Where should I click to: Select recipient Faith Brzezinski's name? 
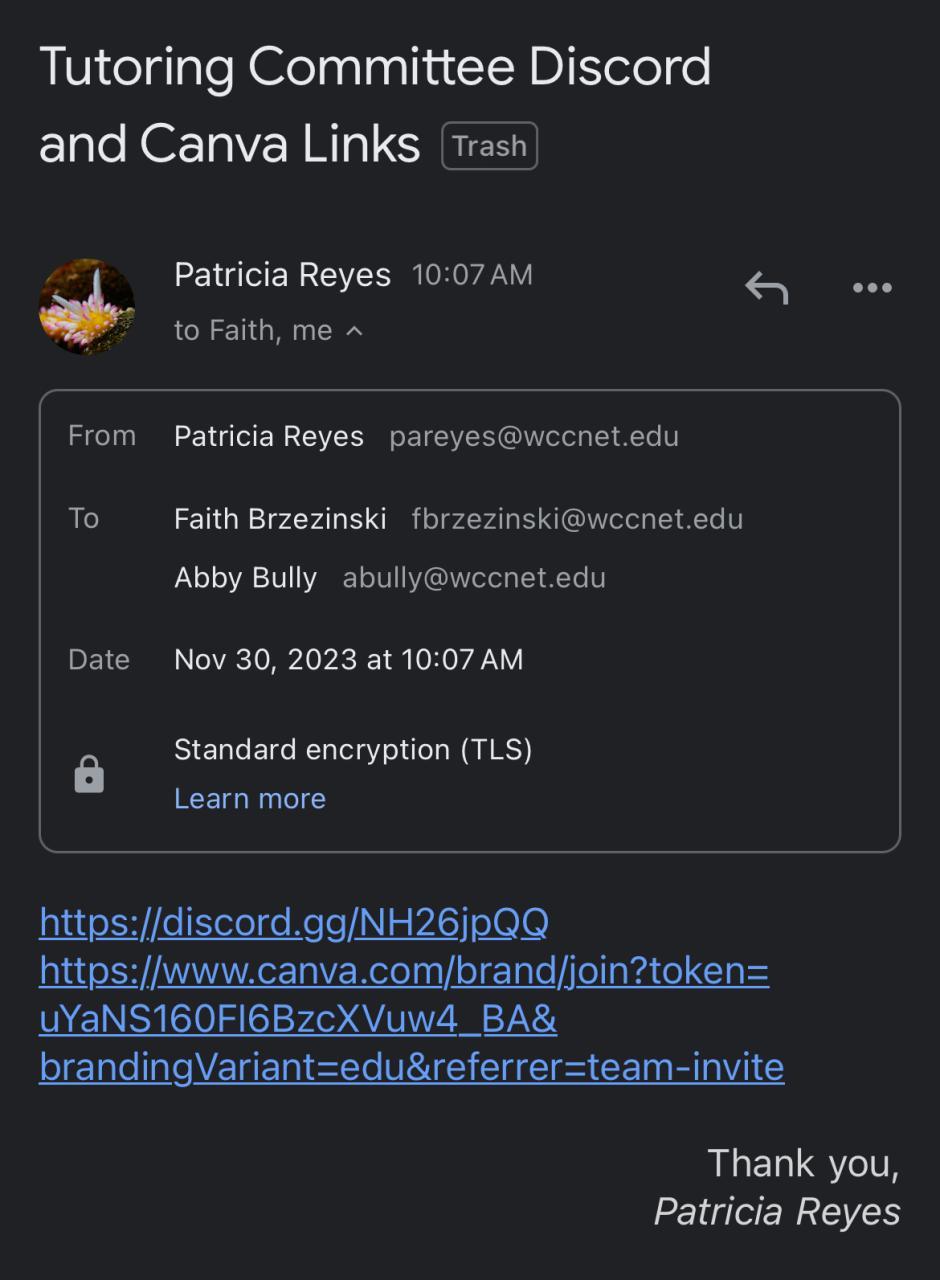[280, 519]
